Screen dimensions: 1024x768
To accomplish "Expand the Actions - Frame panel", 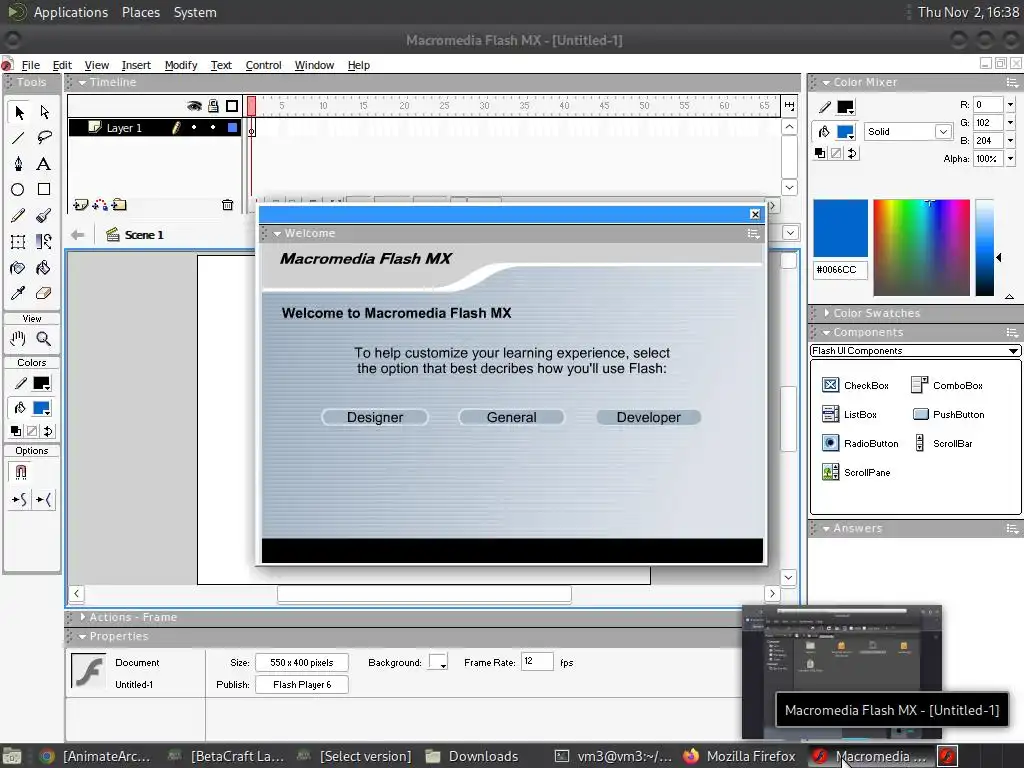I will click(82, 617).
